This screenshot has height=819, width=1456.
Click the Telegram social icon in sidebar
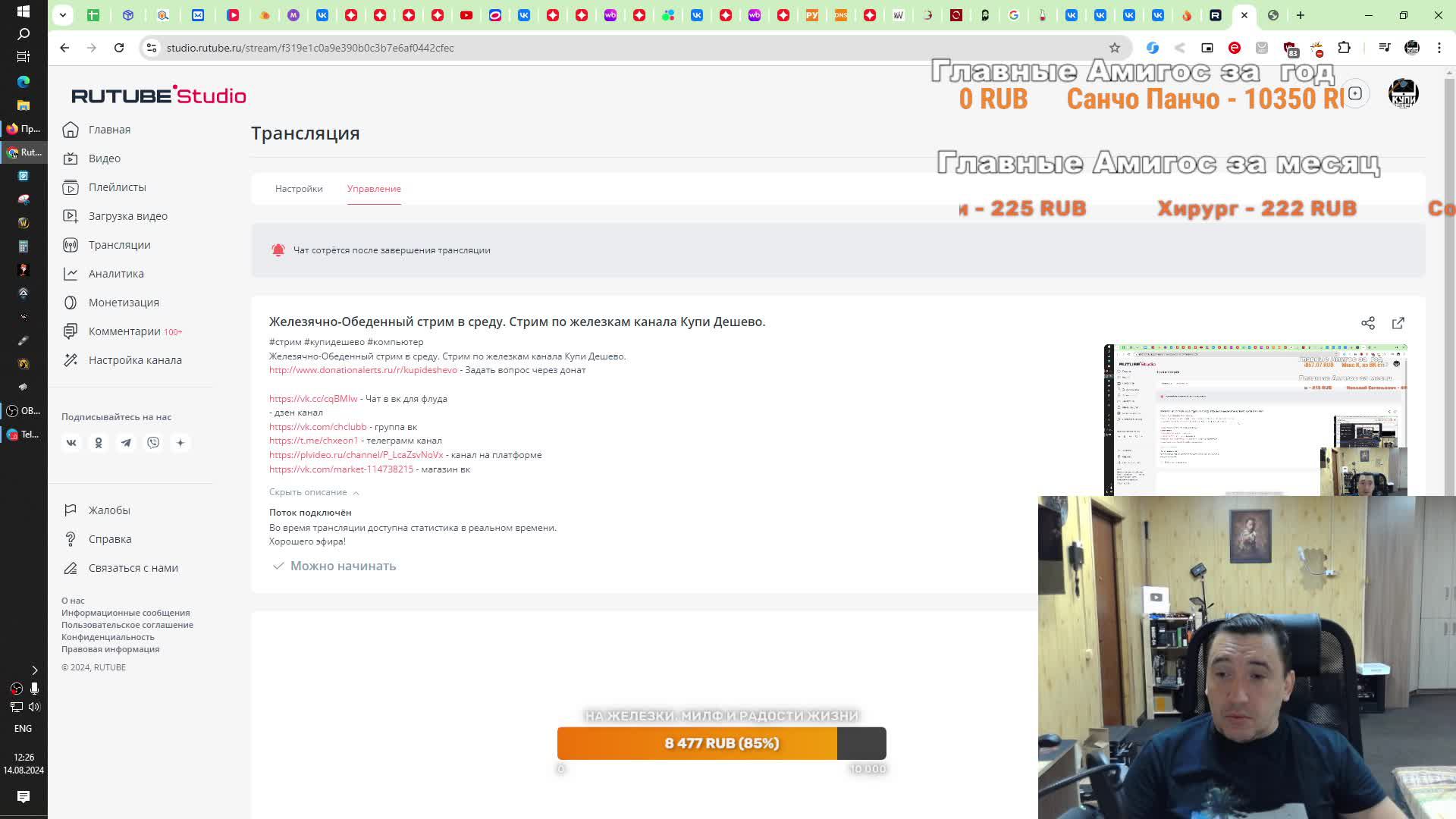(126, 443)
